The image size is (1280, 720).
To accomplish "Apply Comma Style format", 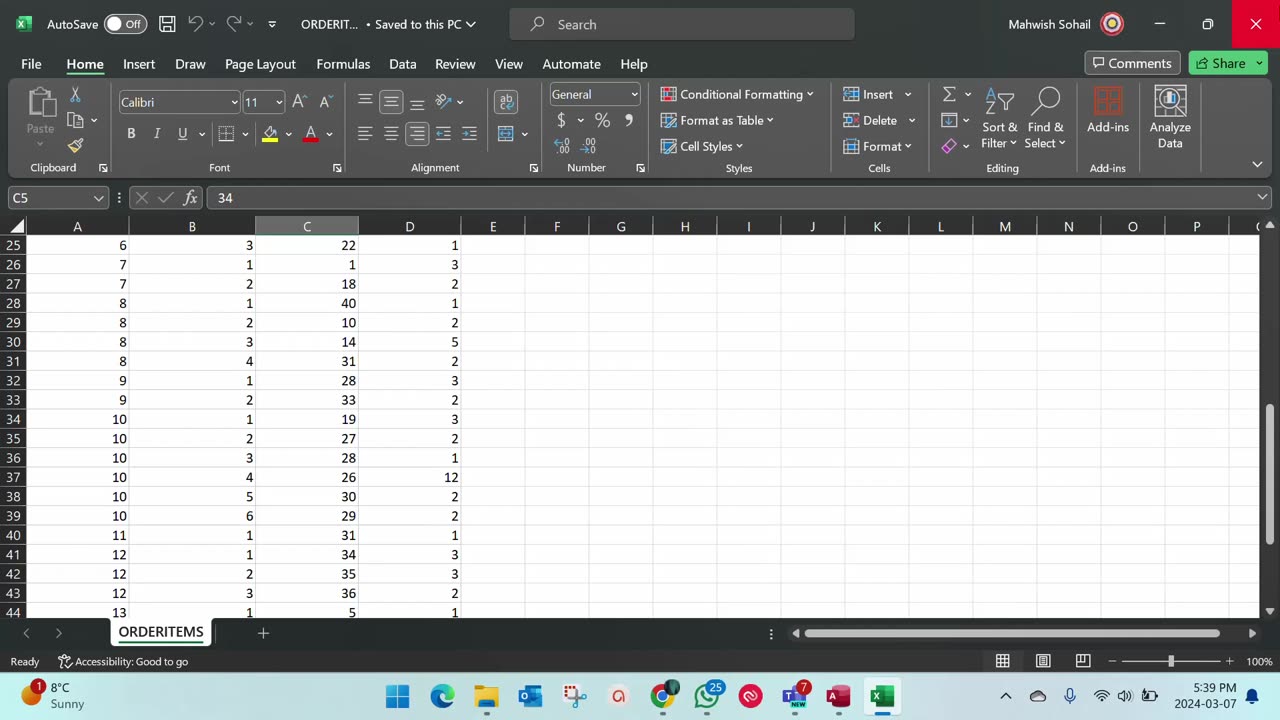I will click(628, 120).
